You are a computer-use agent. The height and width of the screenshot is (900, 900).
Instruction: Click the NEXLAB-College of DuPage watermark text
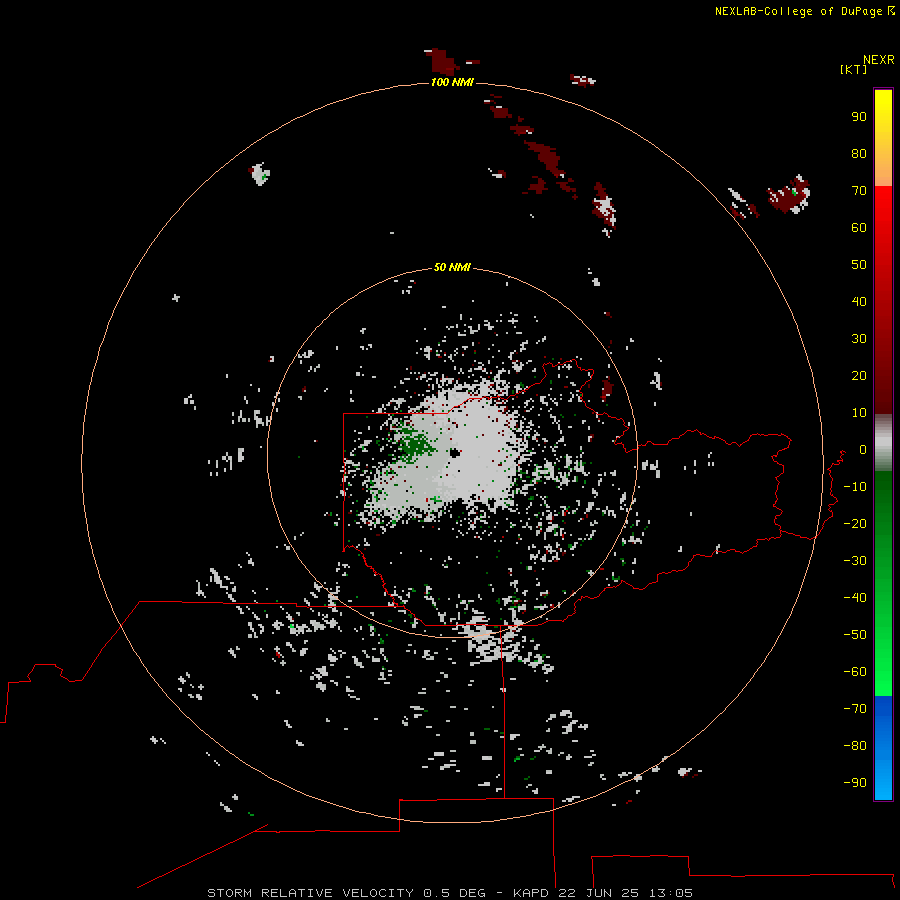pyautogui.click(x=798, y=11)
